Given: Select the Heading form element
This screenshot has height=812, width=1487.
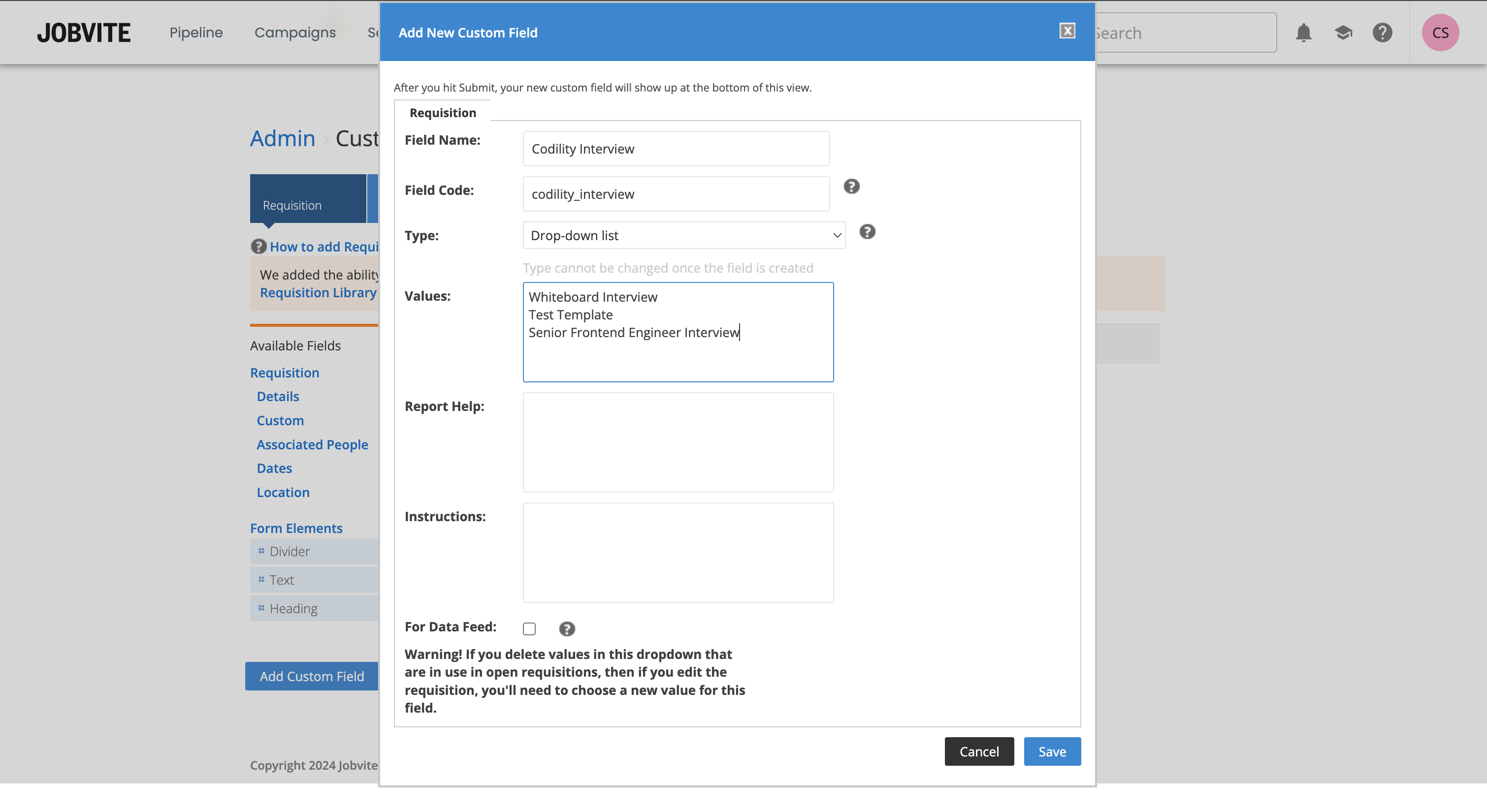Looking at the screenshot, I should (x=314, y=608).
